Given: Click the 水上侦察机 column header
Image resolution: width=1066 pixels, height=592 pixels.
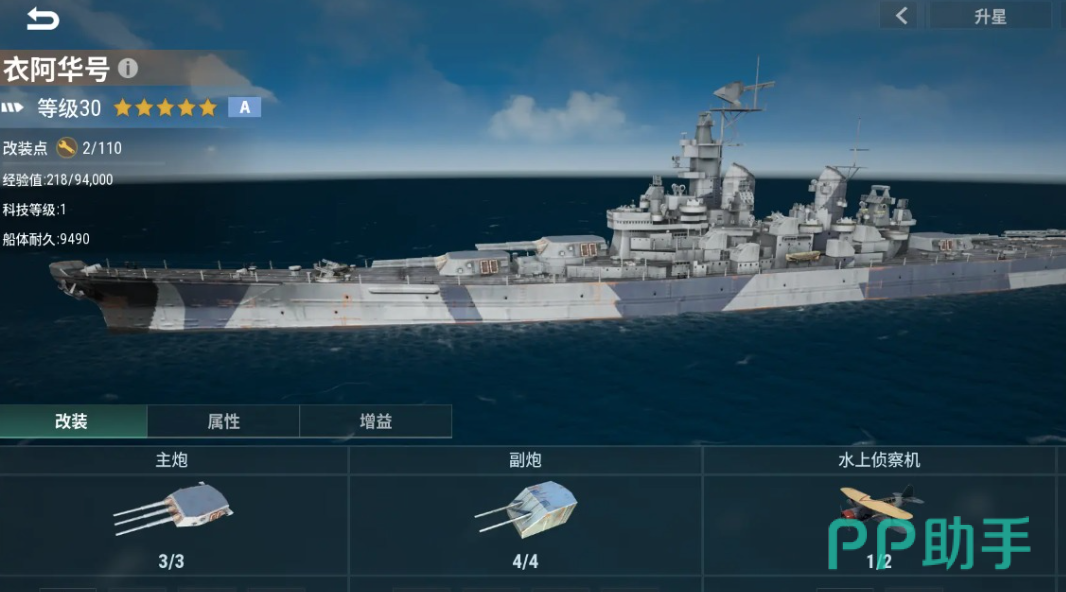Looking at the screenshot, I should pos(879,460).
